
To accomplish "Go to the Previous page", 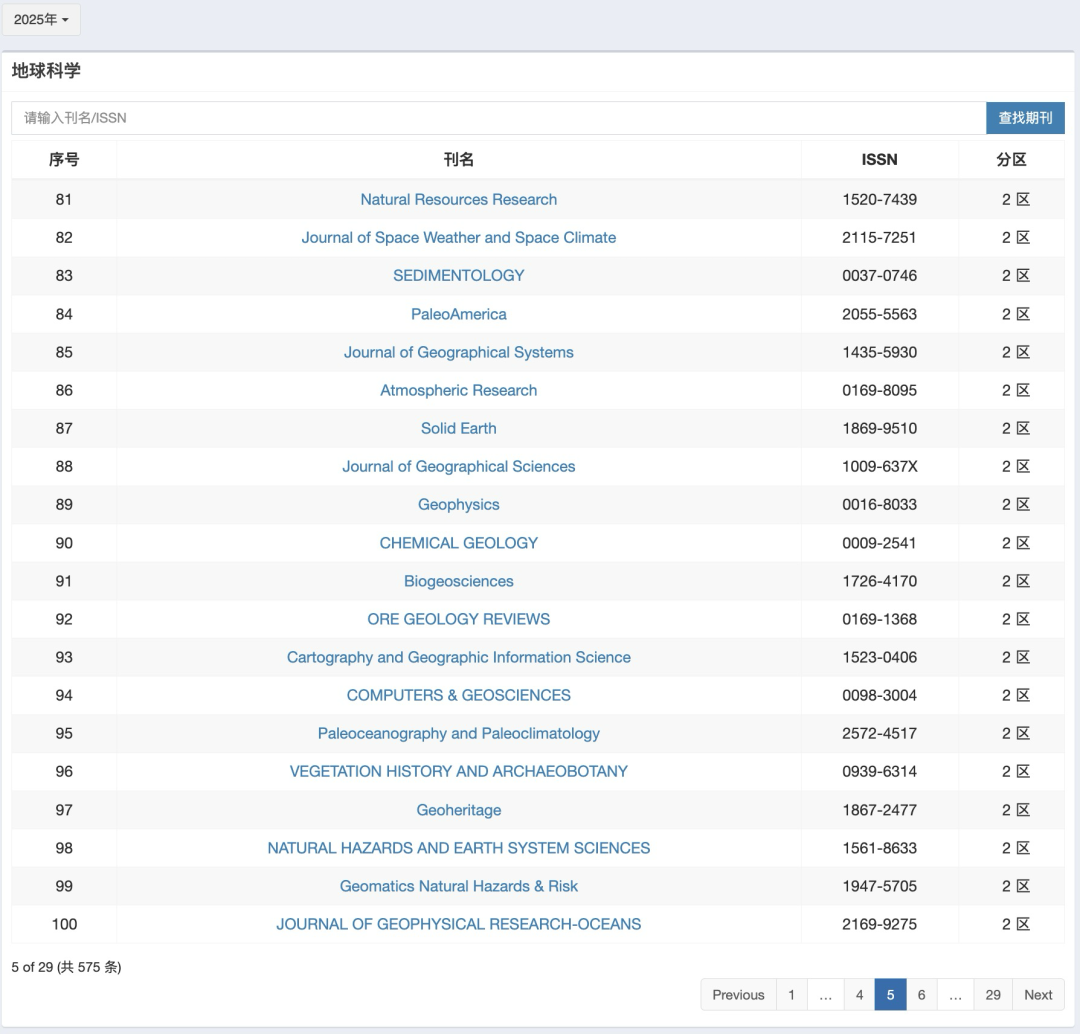I will point(738,995).
